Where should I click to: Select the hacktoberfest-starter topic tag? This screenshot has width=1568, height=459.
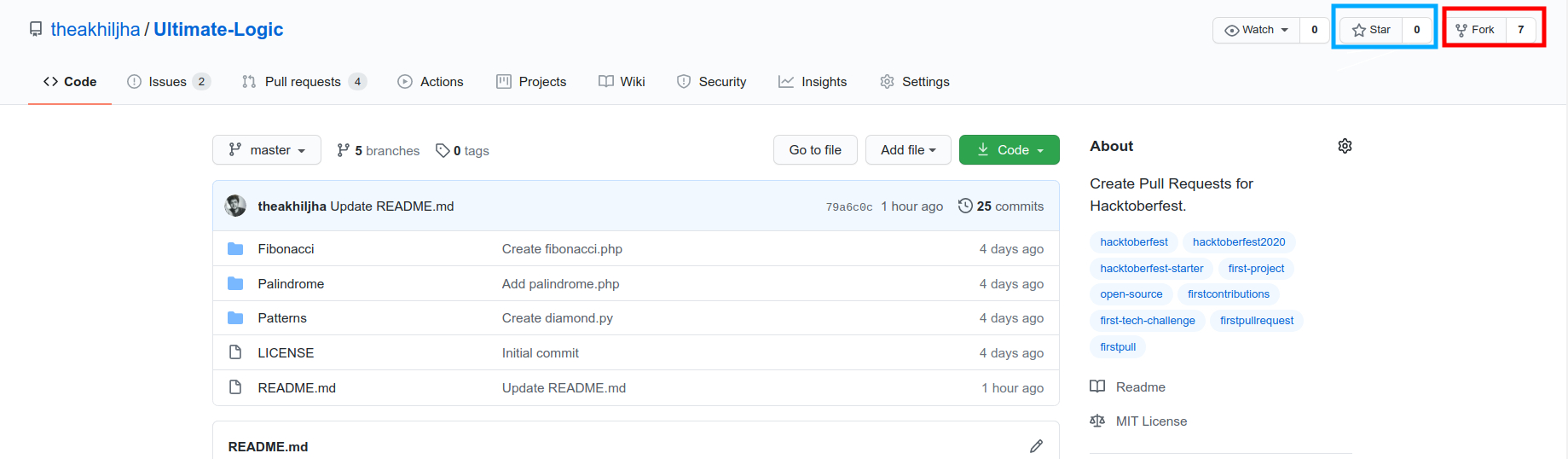1152,269
